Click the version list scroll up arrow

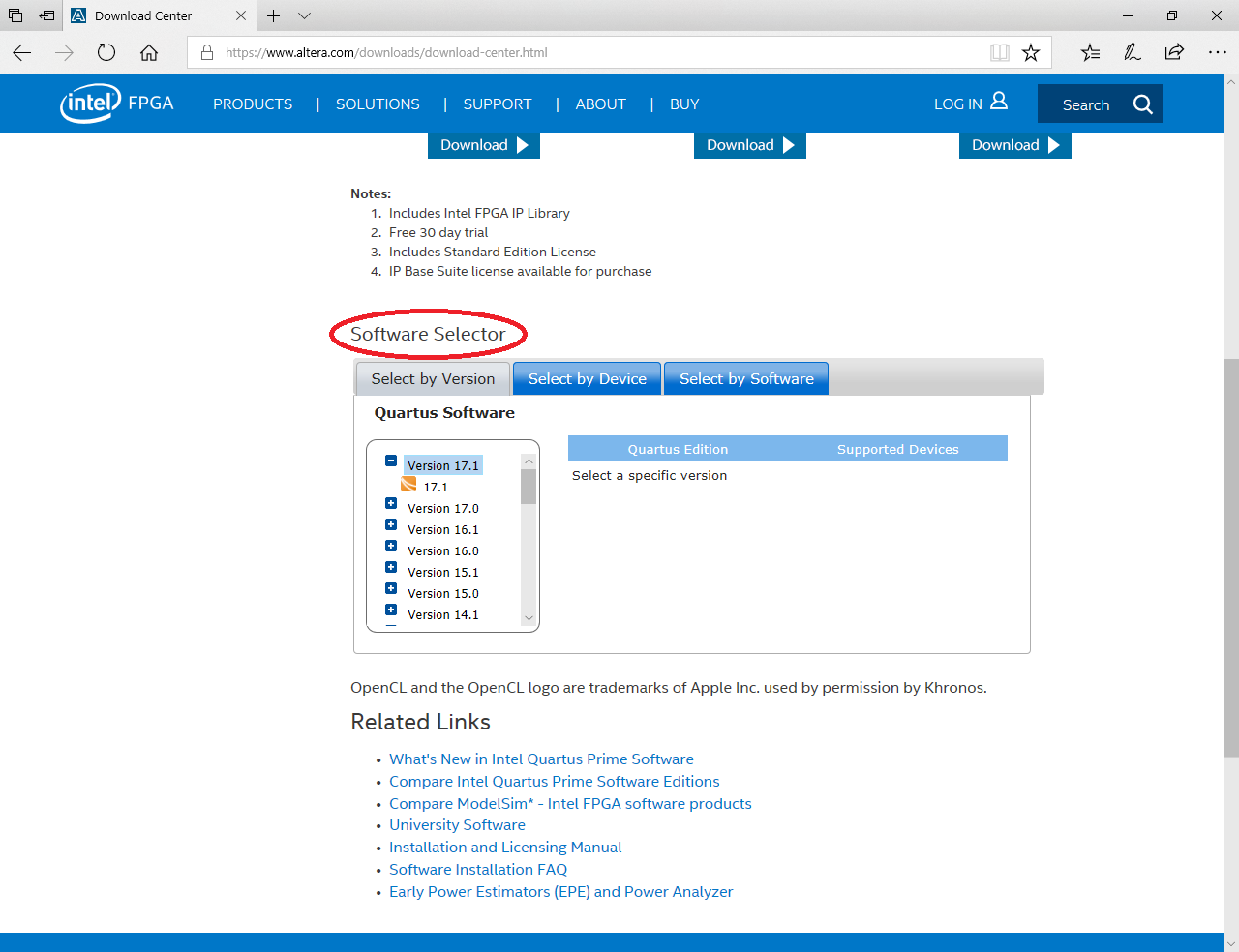(529, 461)
